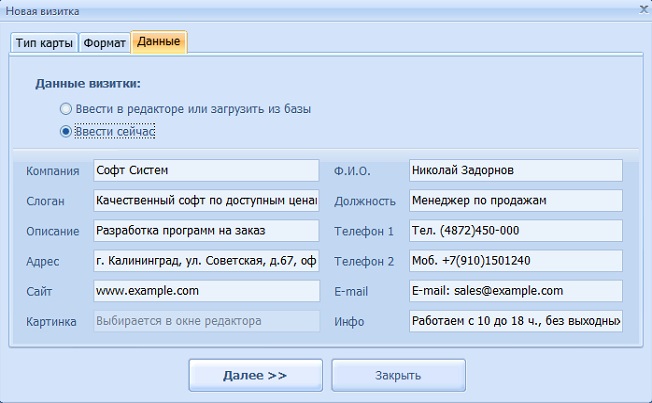Click the disabled Картинка field
The height and width of the screenshot is (403, 652).
click(206, 321)
